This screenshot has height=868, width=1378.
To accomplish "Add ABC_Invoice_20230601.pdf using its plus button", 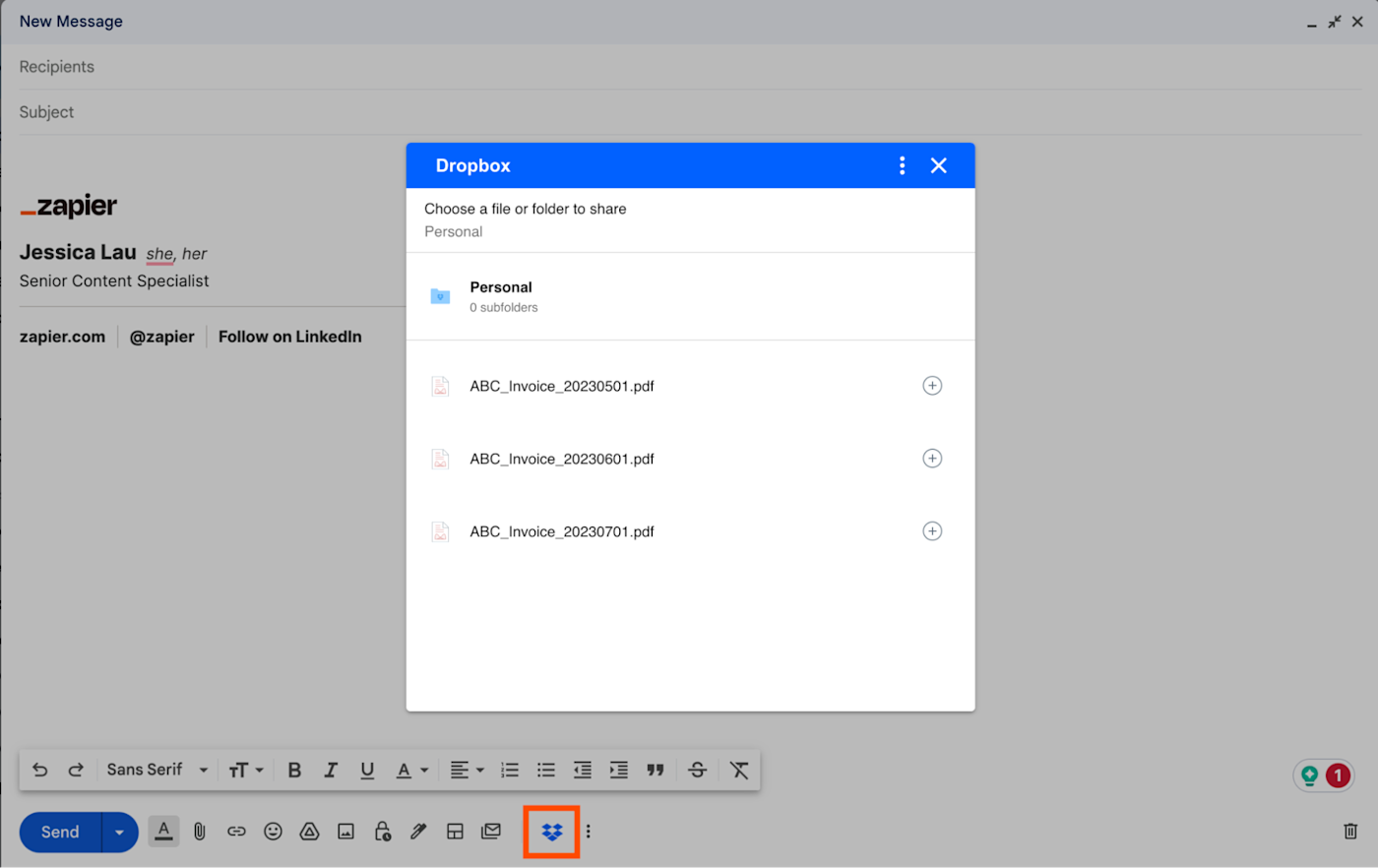I will tap(932, 459).
